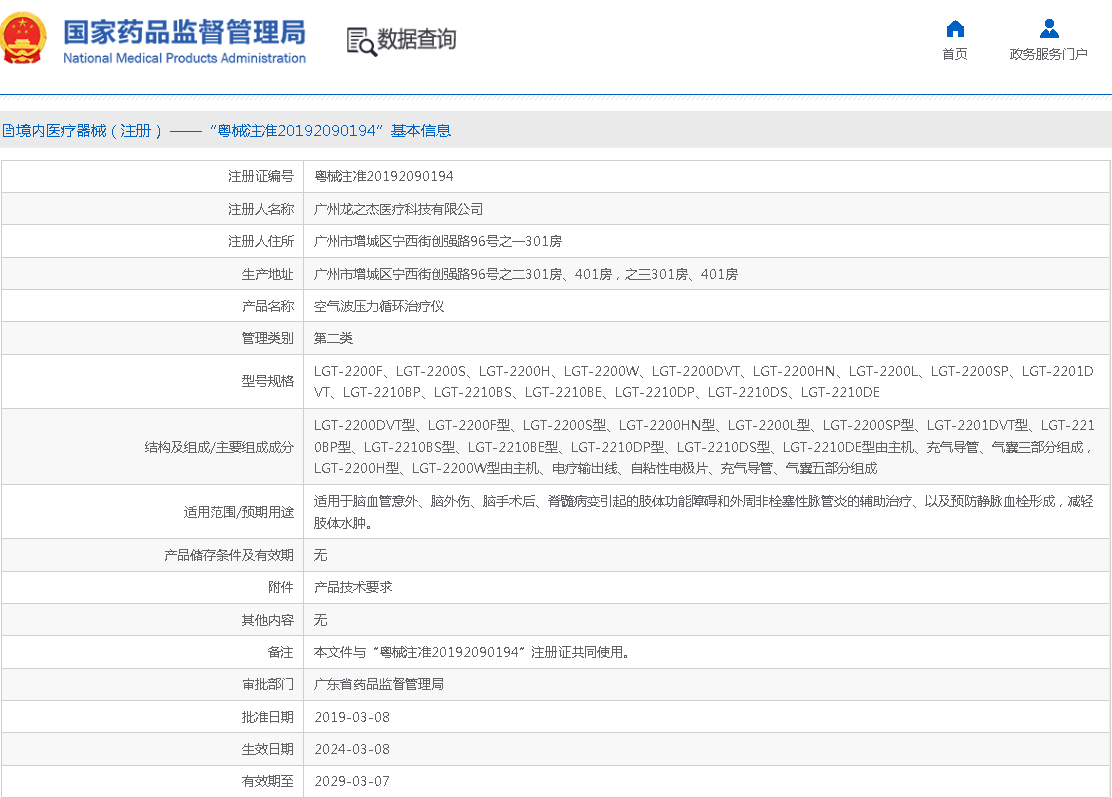
Task: Click the 国家药品监督管理局 site title
Action: [184, 31]
